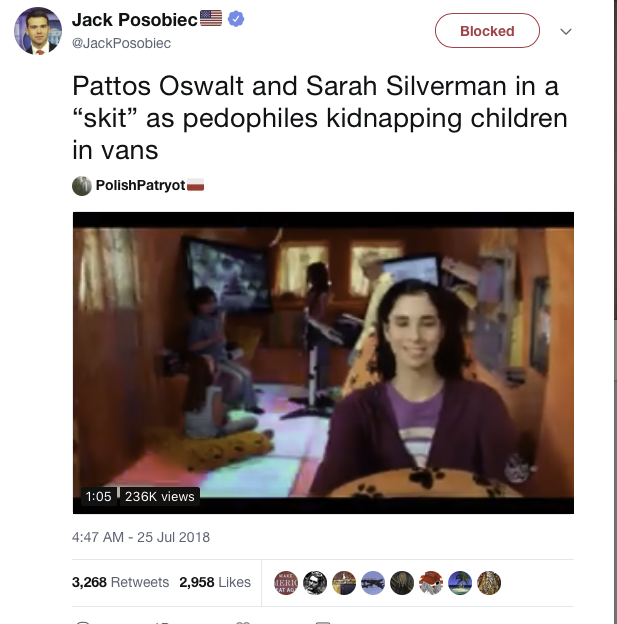Screen dimensions: 617x624
Task: Open the Make America Great Again liker avatar
Action: [x=286, y=583]
